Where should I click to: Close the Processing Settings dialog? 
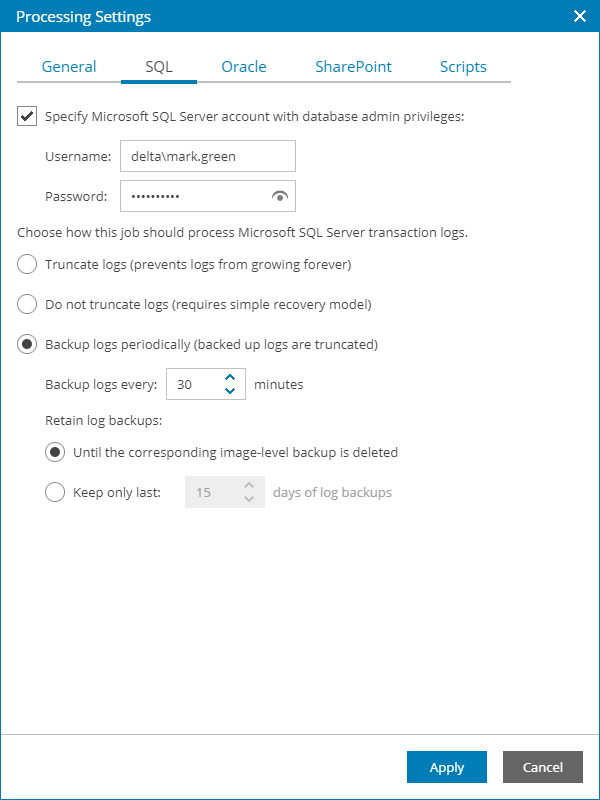pos(578,16)
